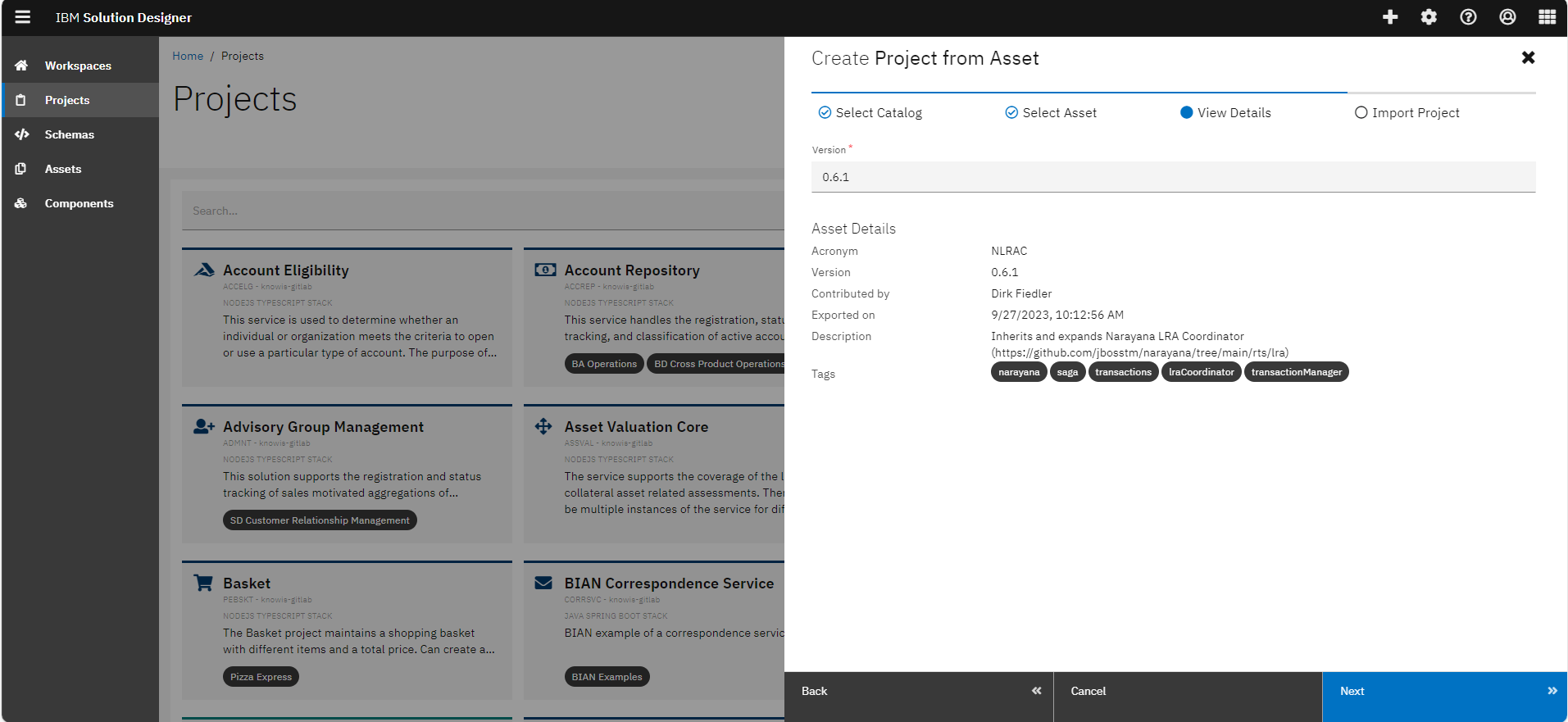Image resolution: width=1568 pixels, height=722 pixels.
Task: Click the BA Operations tag
Action: click(x=604, y=364)
